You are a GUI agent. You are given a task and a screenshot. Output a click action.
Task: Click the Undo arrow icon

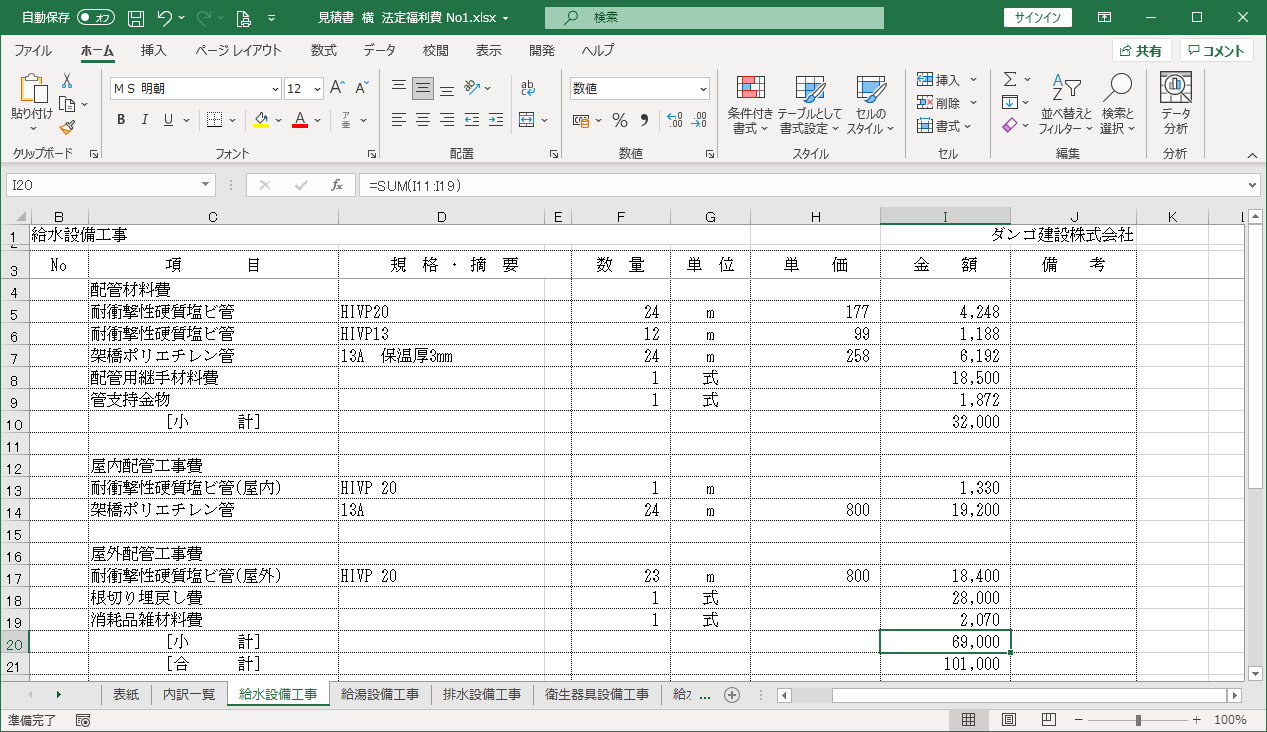165,18
